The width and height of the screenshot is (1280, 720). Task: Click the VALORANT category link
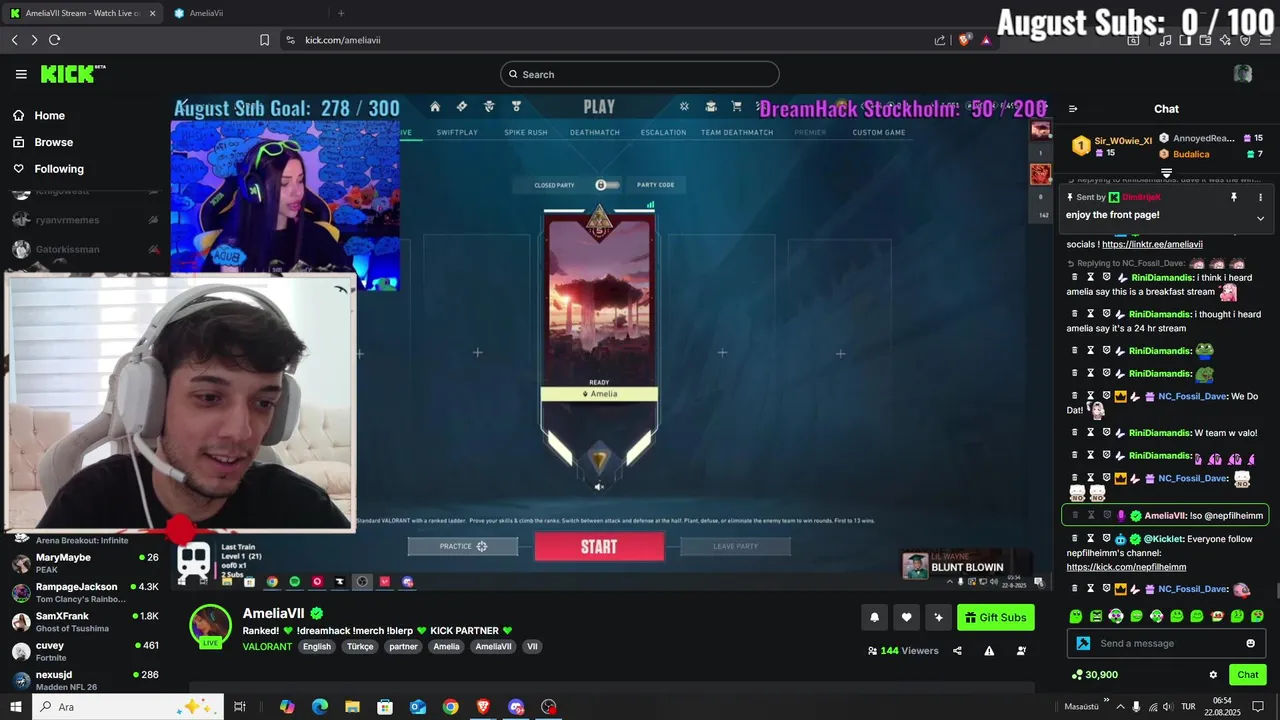coord(267,647)
